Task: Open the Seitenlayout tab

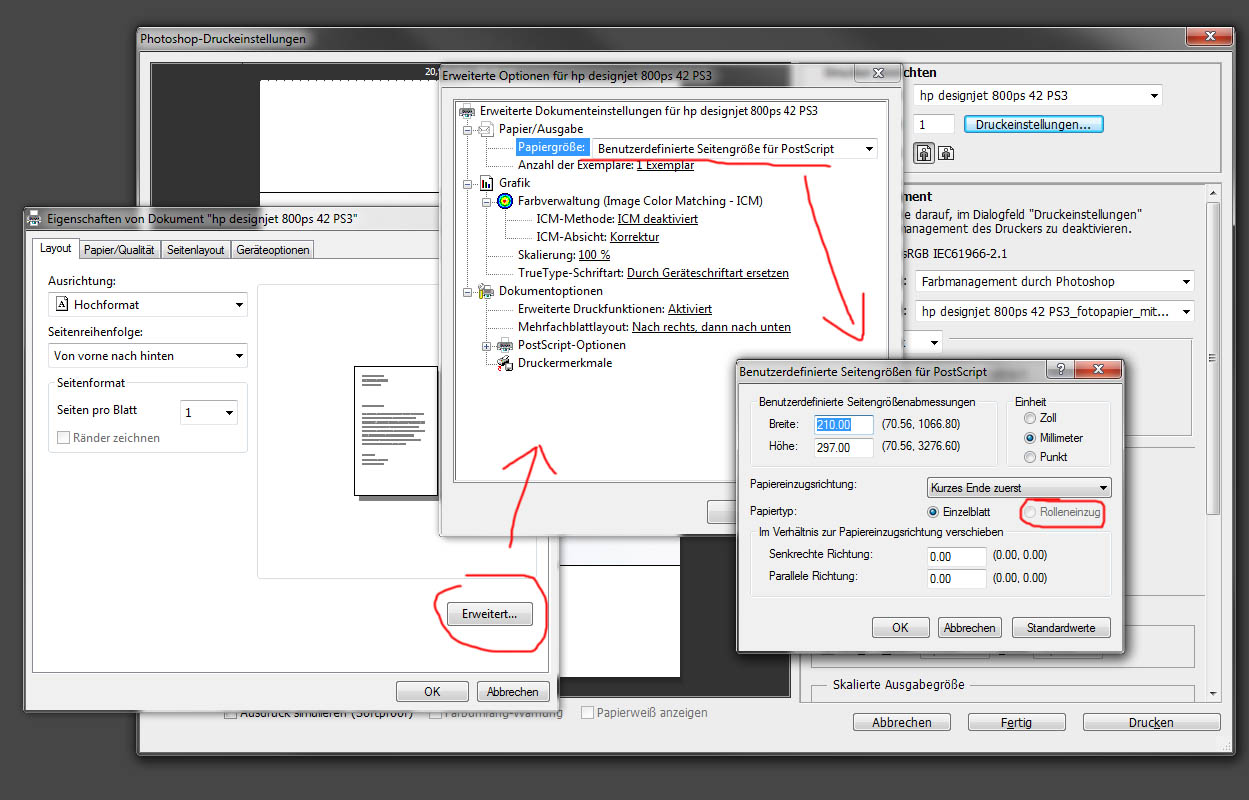Action: pyautogui.click(x=196, y=250)
